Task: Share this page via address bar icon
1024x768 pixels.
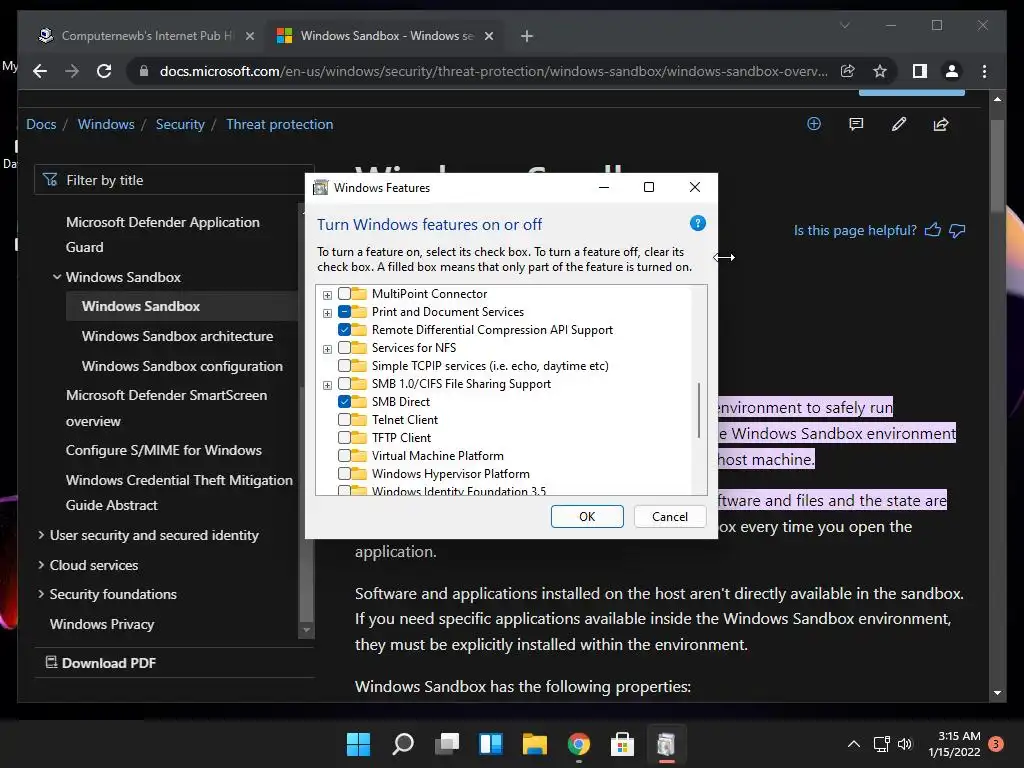Action: point(848,71)
